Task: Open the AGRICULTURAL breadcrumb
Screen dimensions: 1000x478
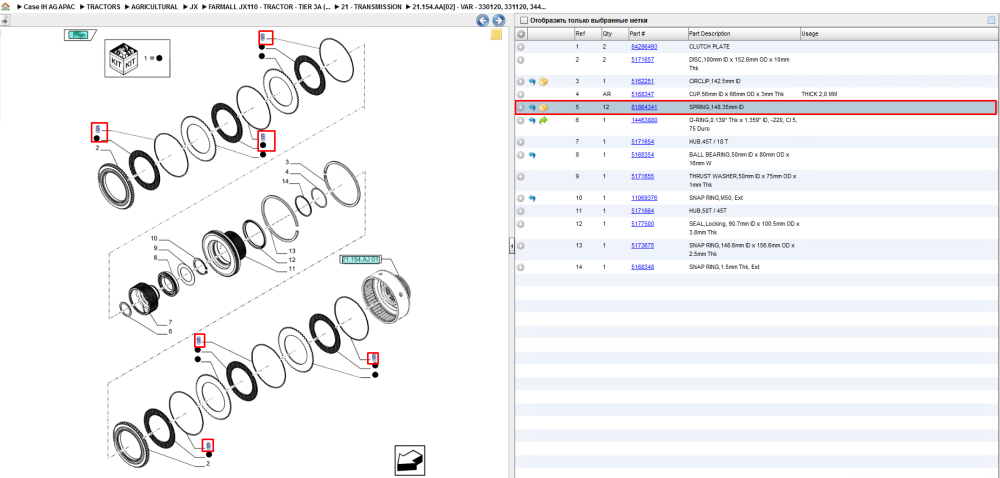Action: pos(154,6)
